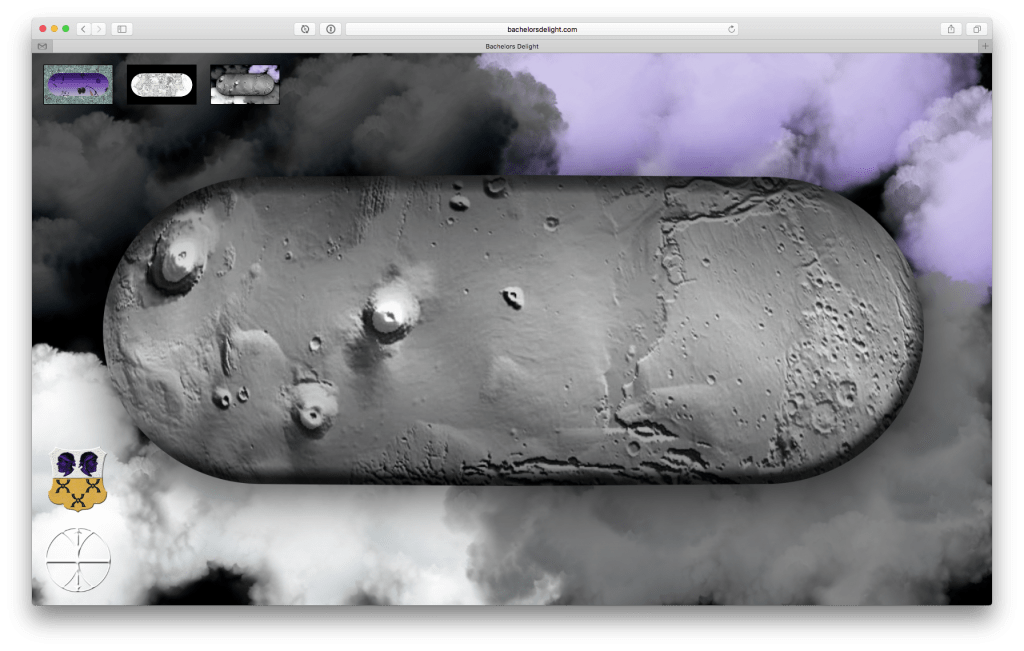Select the Bachelors Delight tab

point(512,46)
